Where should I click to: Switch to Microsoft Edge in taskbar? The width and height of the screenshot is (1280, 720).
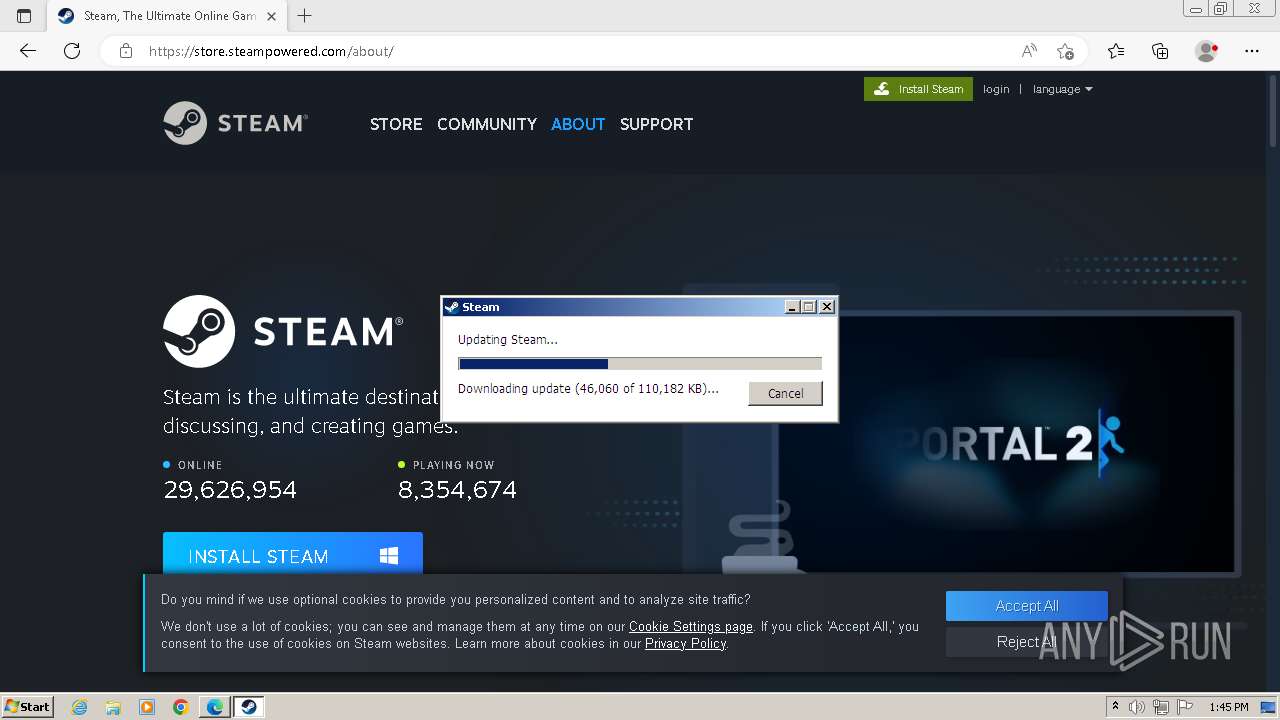coord(215,707)
